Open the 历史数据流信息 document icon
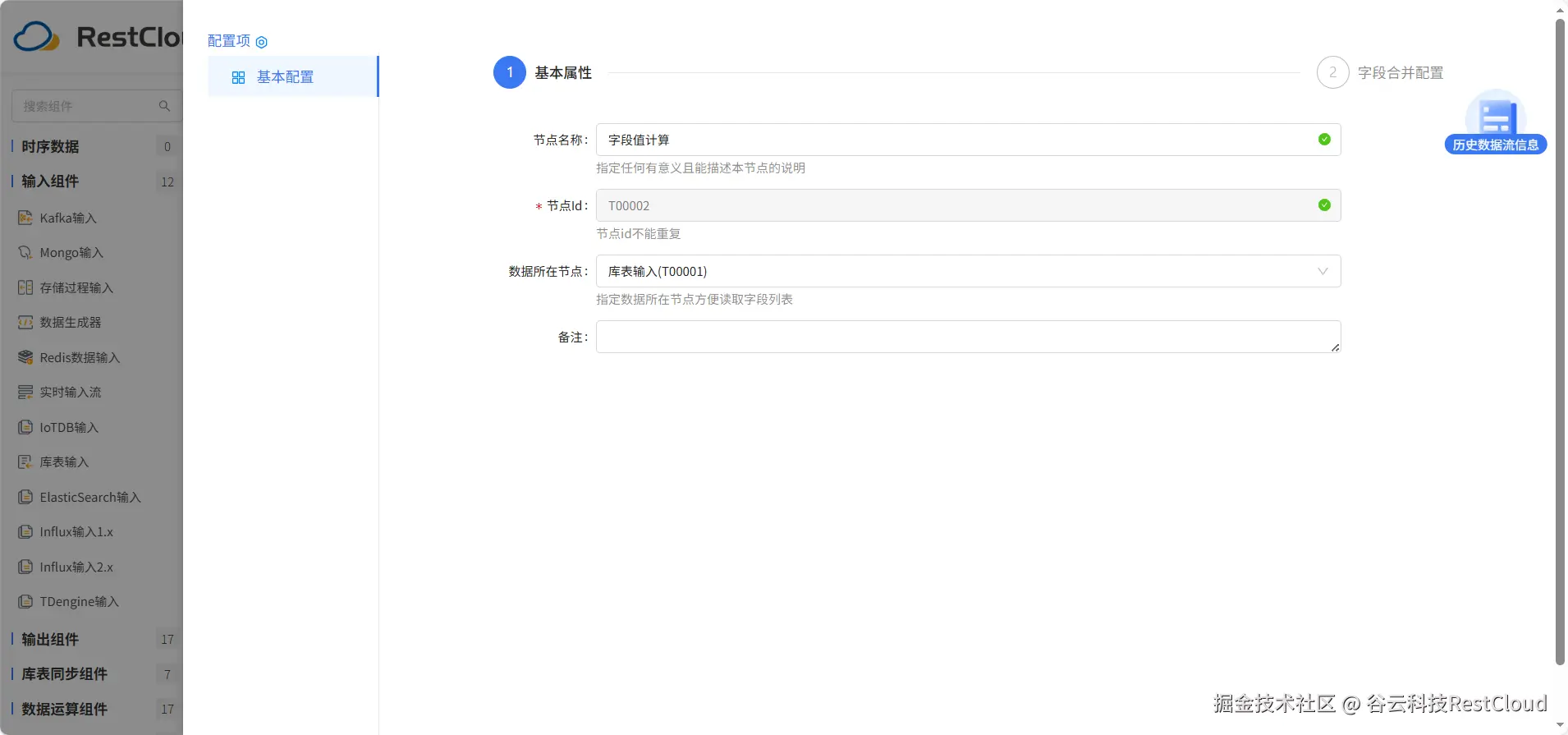This screenshot has height=735, width=1568. click(x=1496, y=115)
